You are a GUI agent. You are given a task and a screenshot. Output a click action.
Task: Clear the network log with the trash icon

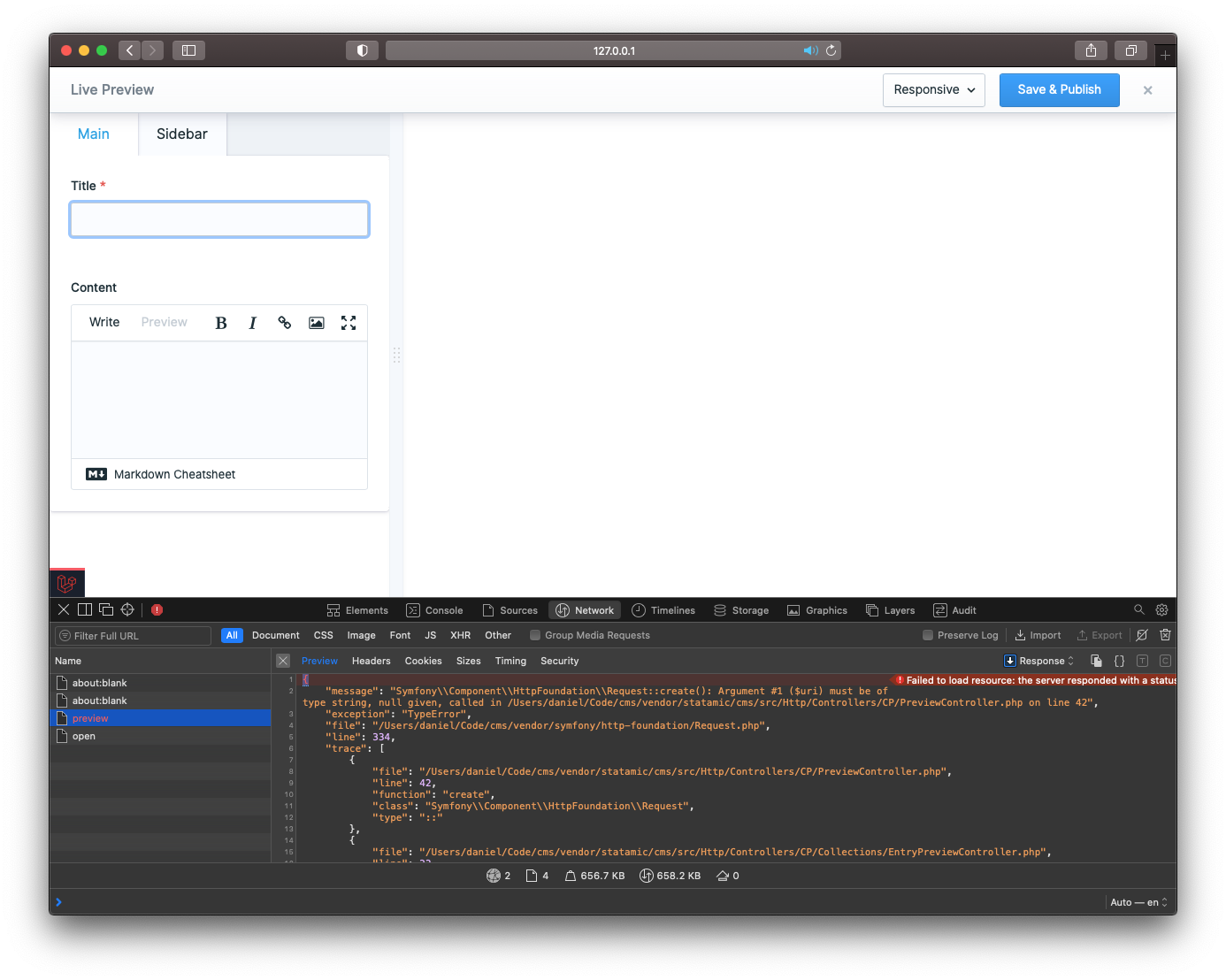(x=1165, y=635)
